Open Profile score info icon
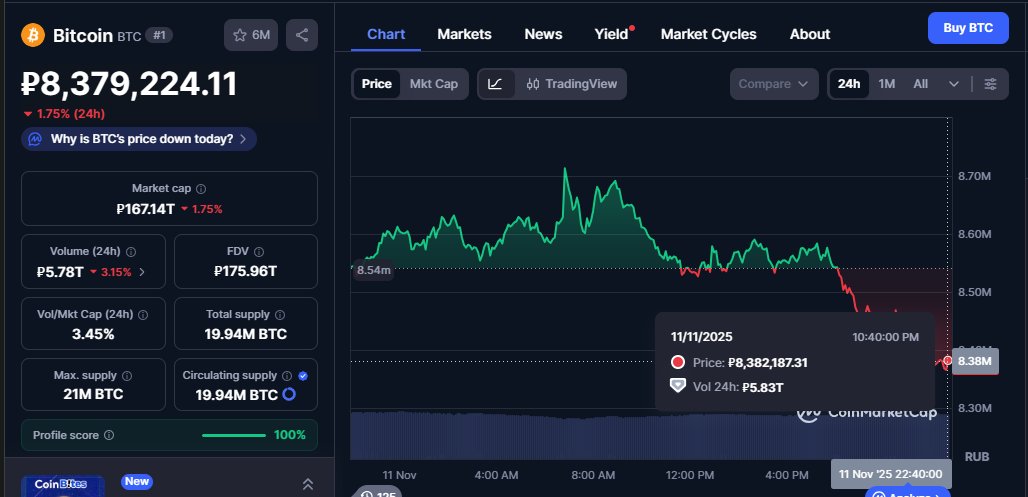This screenshot has width=1028, height=497. (109, 435)
